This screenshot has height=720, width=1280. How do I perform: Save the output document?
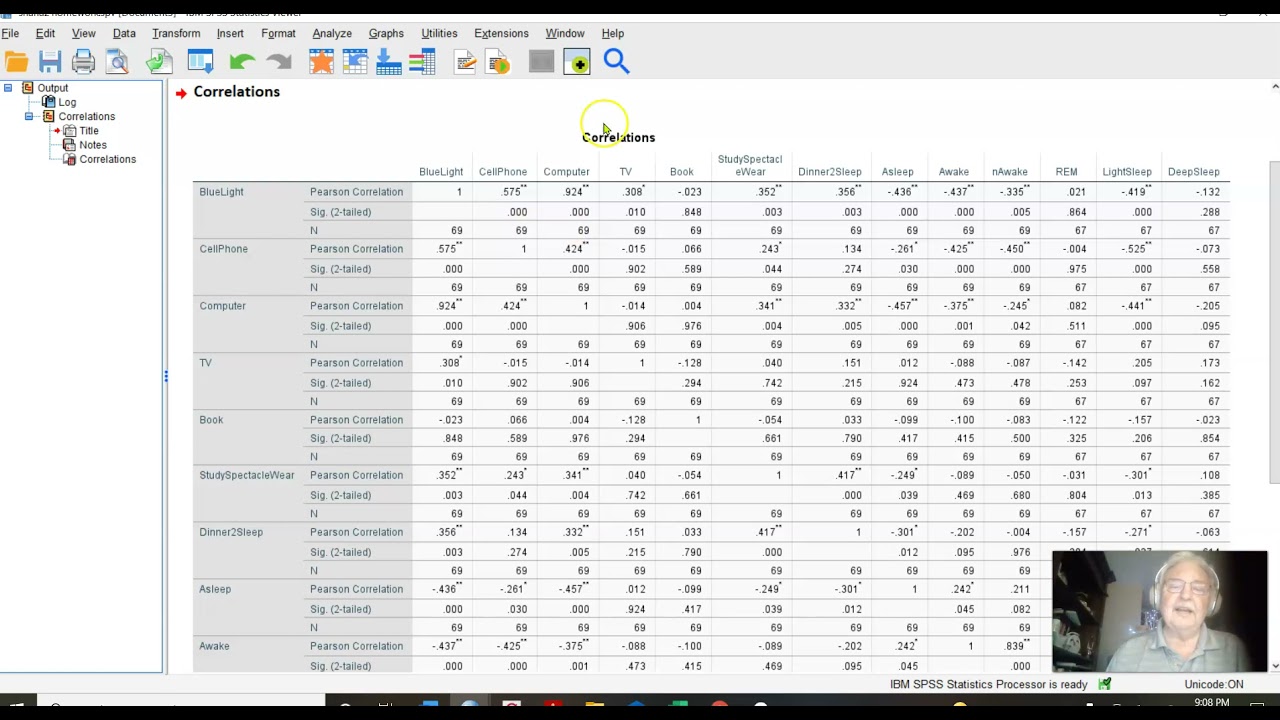coord(50,62)
